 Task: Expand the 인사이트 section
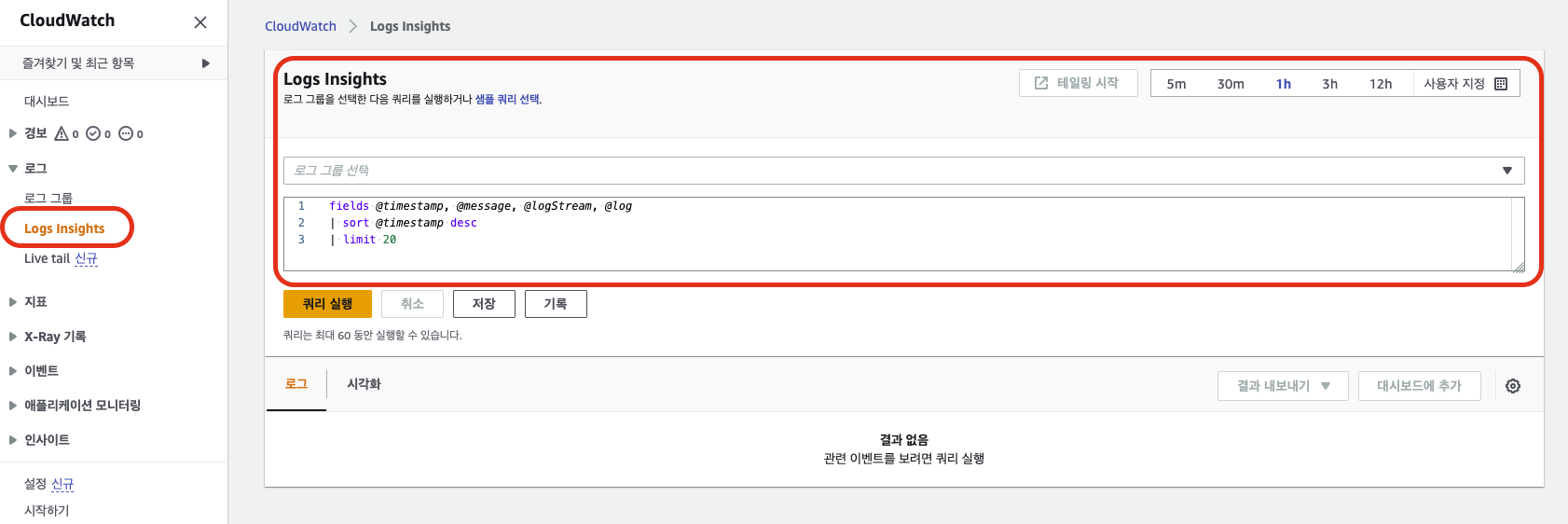(13, 440)
